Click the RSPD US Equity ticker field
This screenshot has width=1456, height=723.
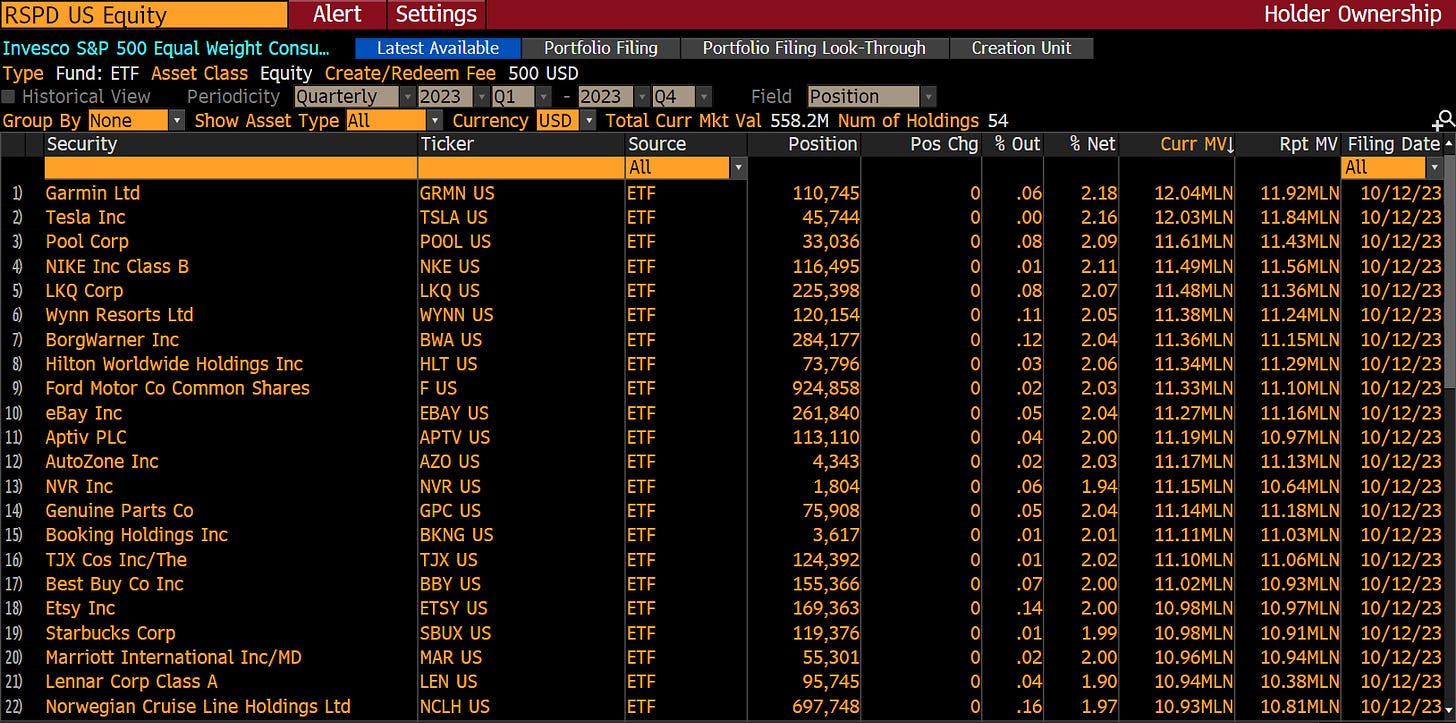click(144, 14)
